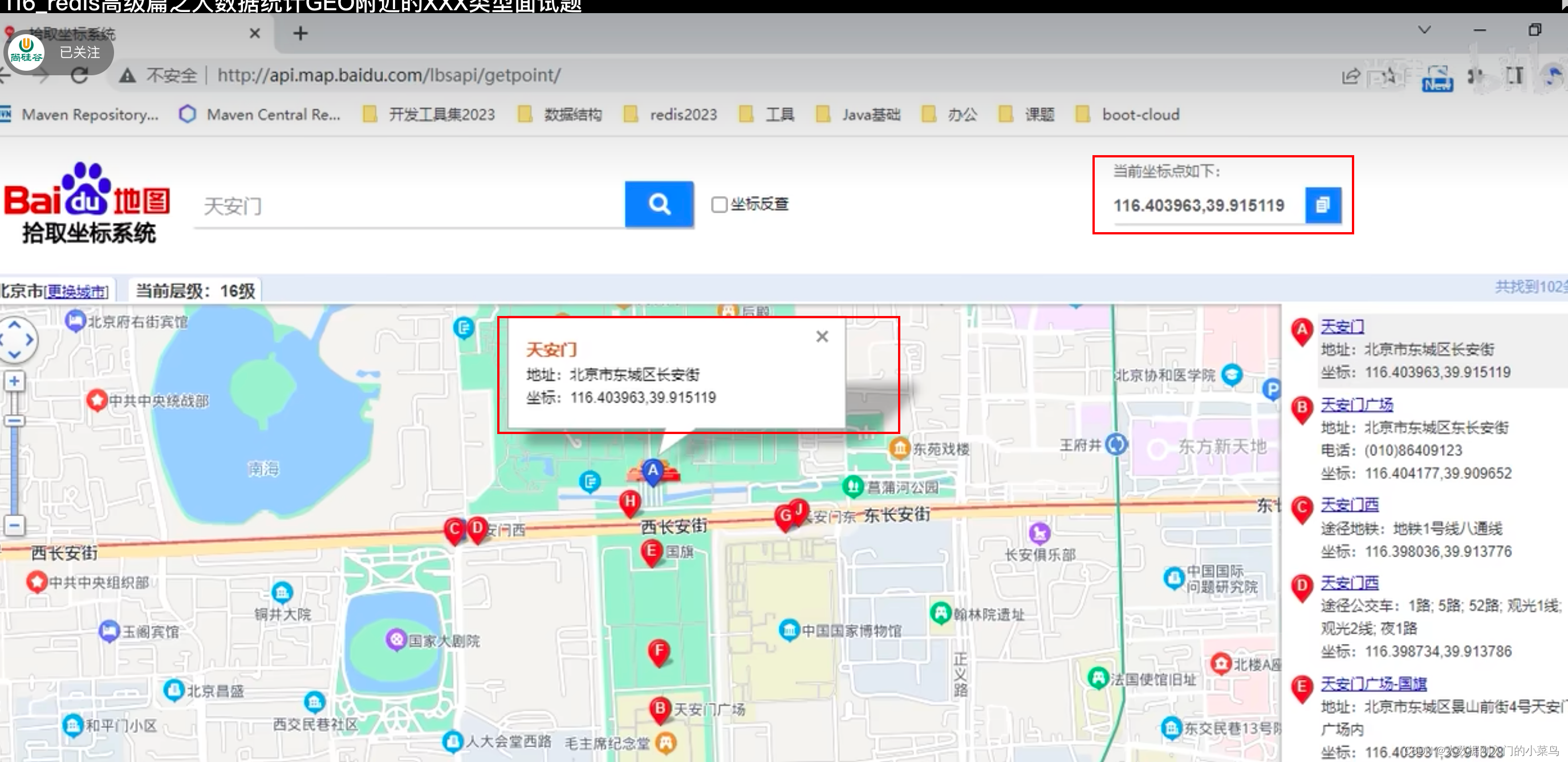The image size is (1568, 762).
Task: Close the 拾取坐标系统 browser tab
Action: [255, 34]
